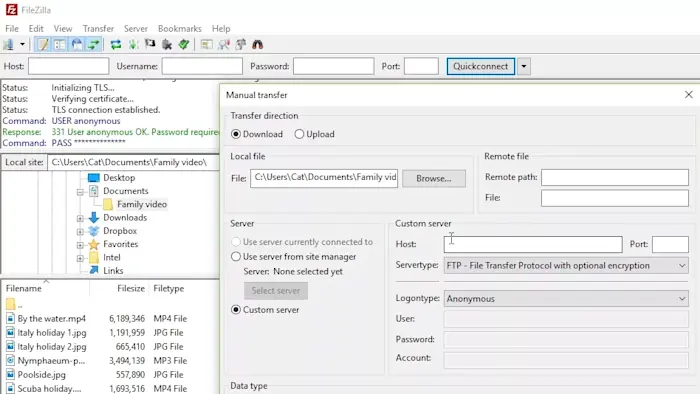The image size is (700, 394).
Task: Open directory listing filters dialog
Action: click(206, 45)
